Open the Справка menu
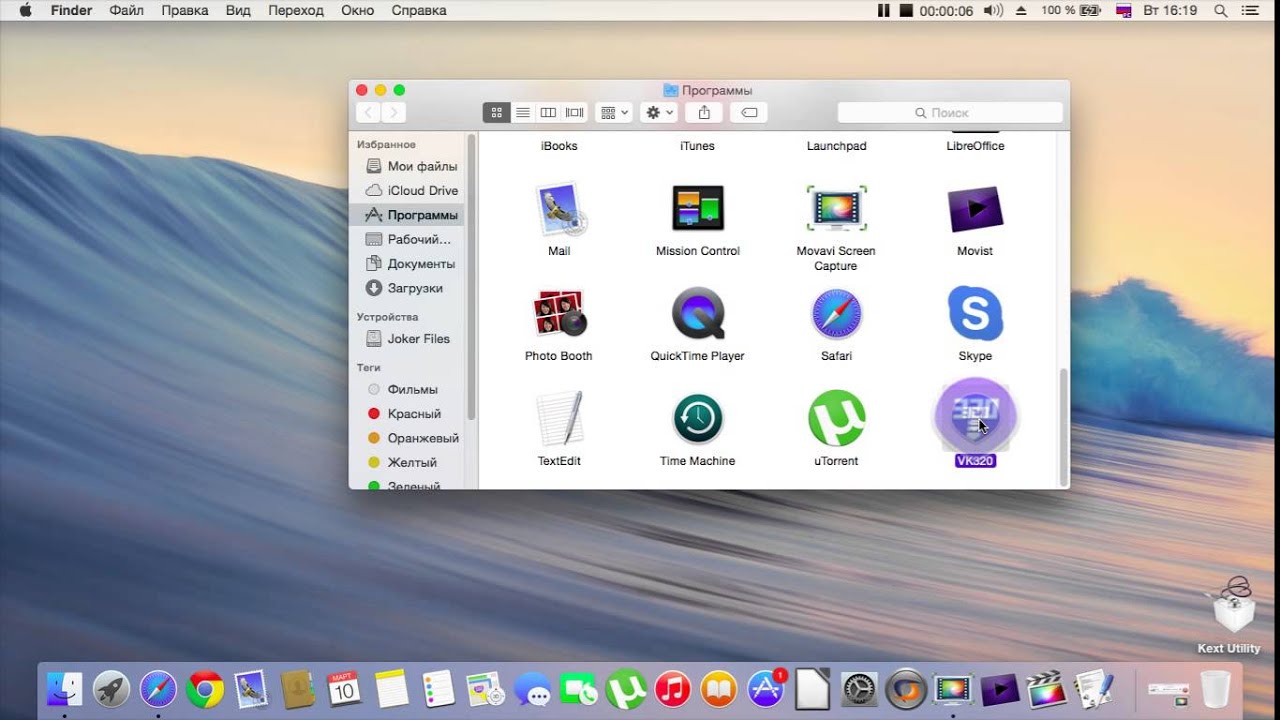The image size is (1280, 720). click(419, 11)
